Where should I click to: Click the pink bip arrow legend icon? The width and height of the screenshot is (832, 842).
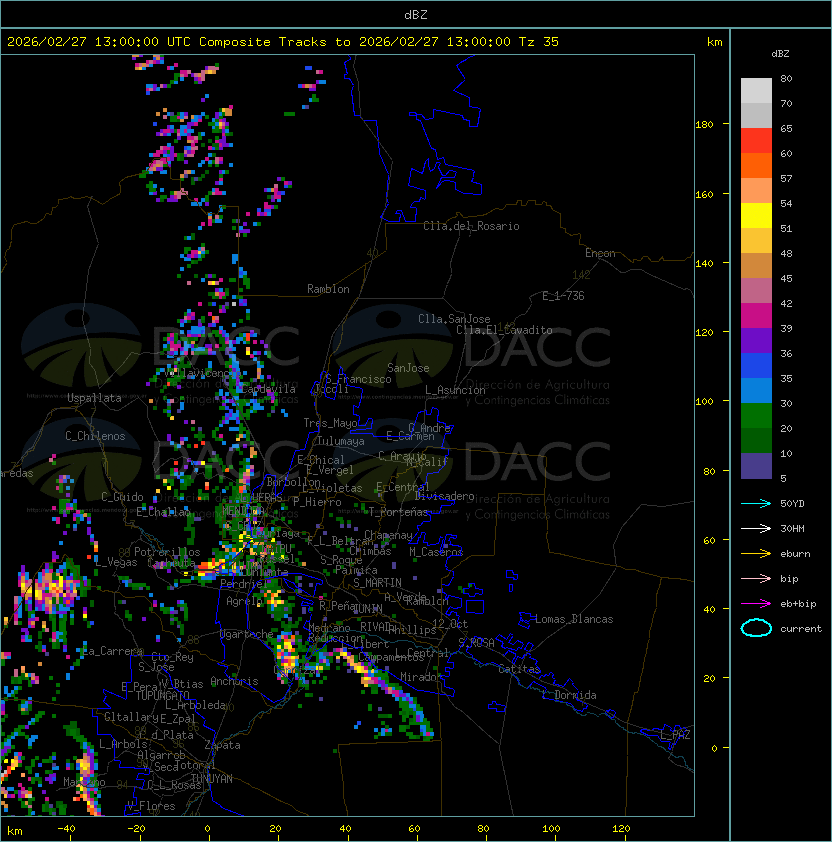point(756,578)
